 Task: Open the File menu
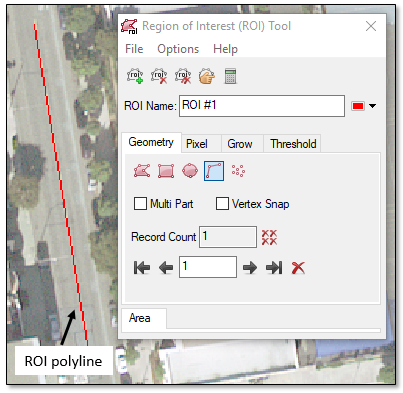(134, 49)
